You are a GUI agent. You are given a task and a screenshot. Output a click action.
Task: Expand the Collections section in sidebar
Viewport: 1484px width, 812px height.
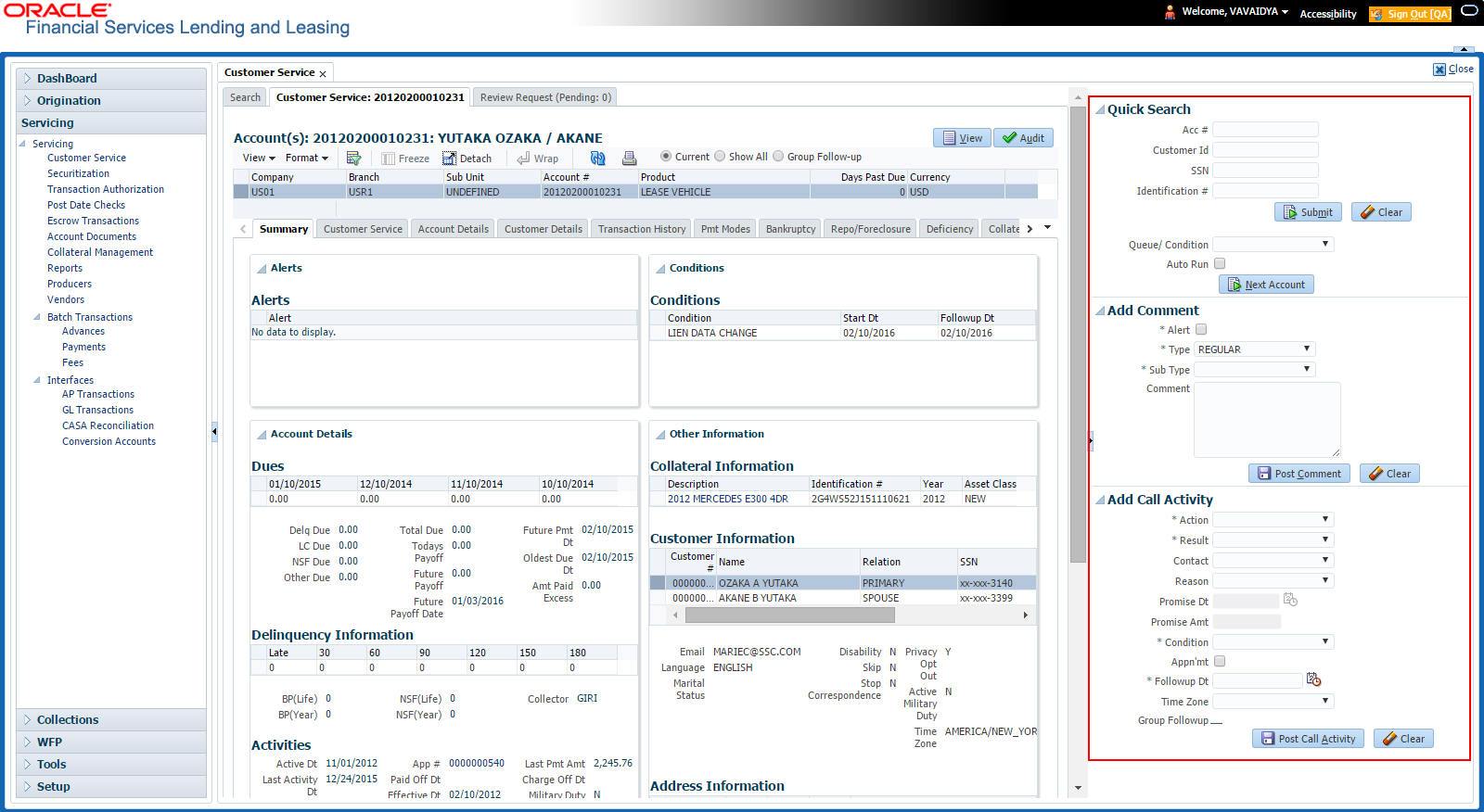pyautogui.click(x=68, y=719)
